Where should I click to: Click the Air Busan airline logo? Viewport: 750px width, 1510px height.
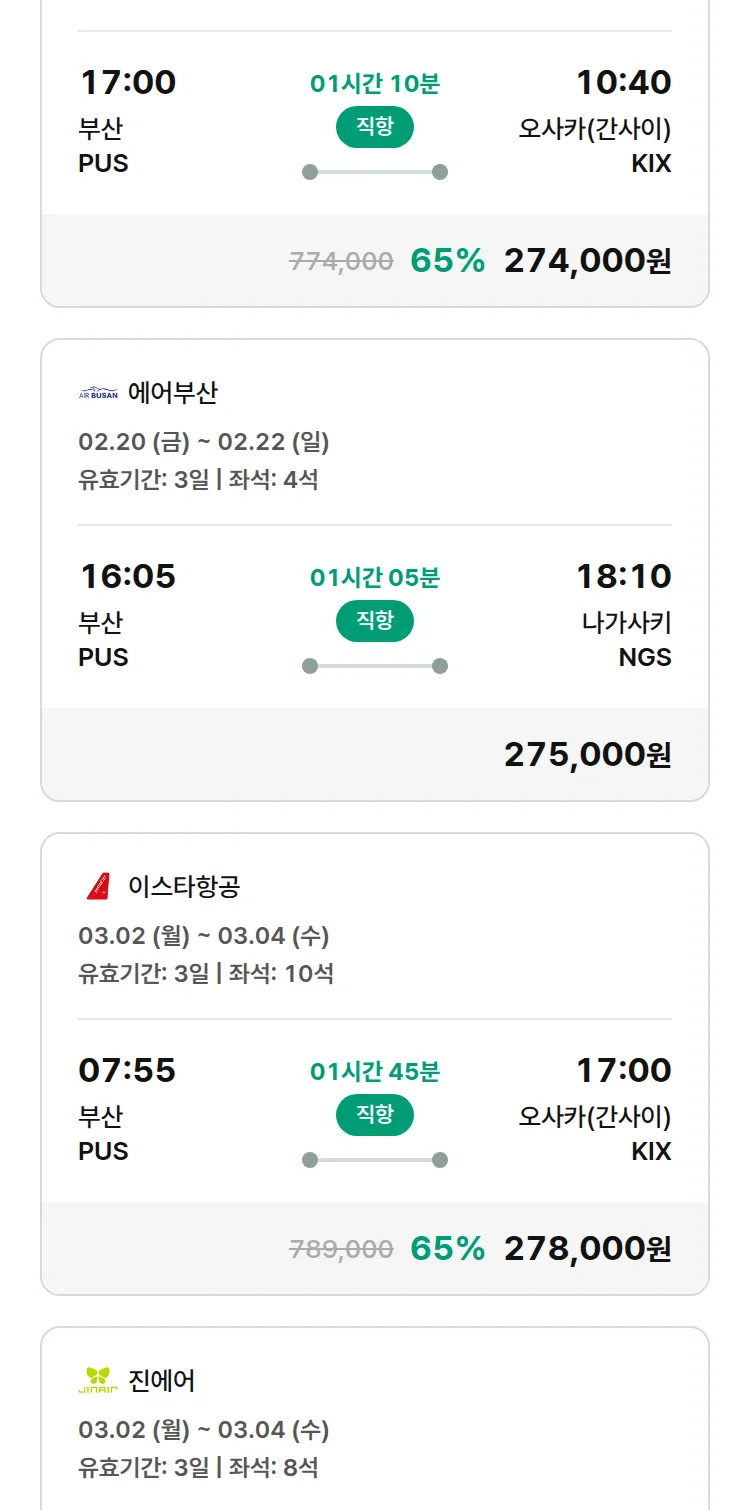pyautogui.click(x=98, y=393)
